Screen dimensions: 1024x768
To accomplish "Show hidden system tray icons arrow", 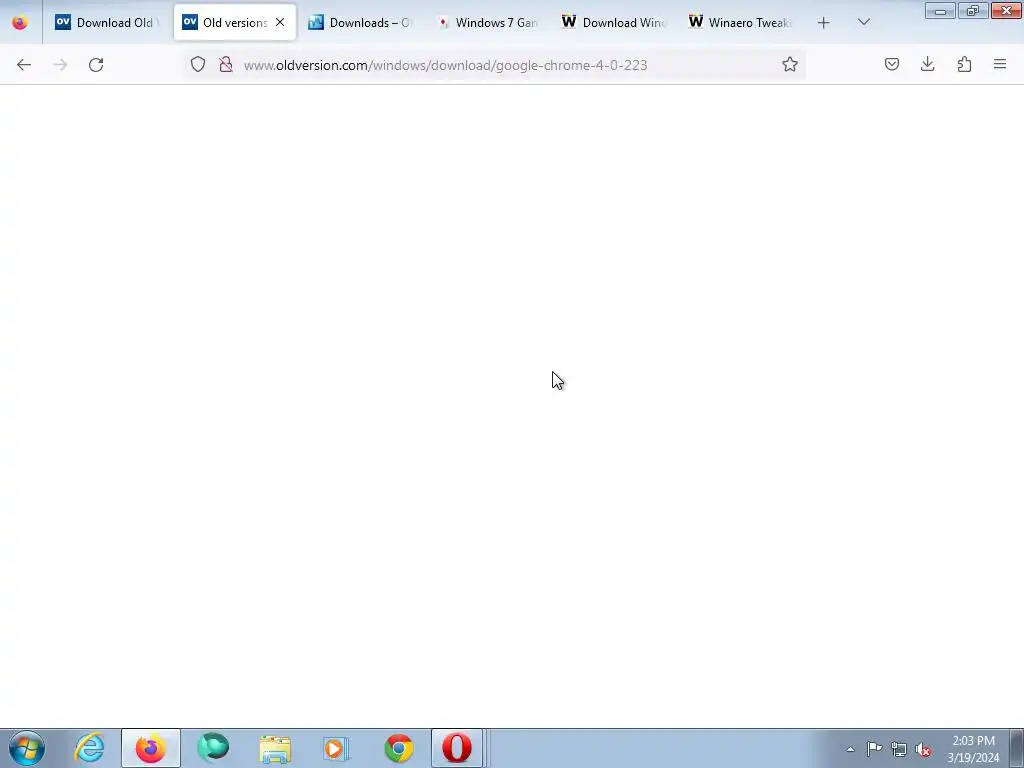I will click(850, 749).
